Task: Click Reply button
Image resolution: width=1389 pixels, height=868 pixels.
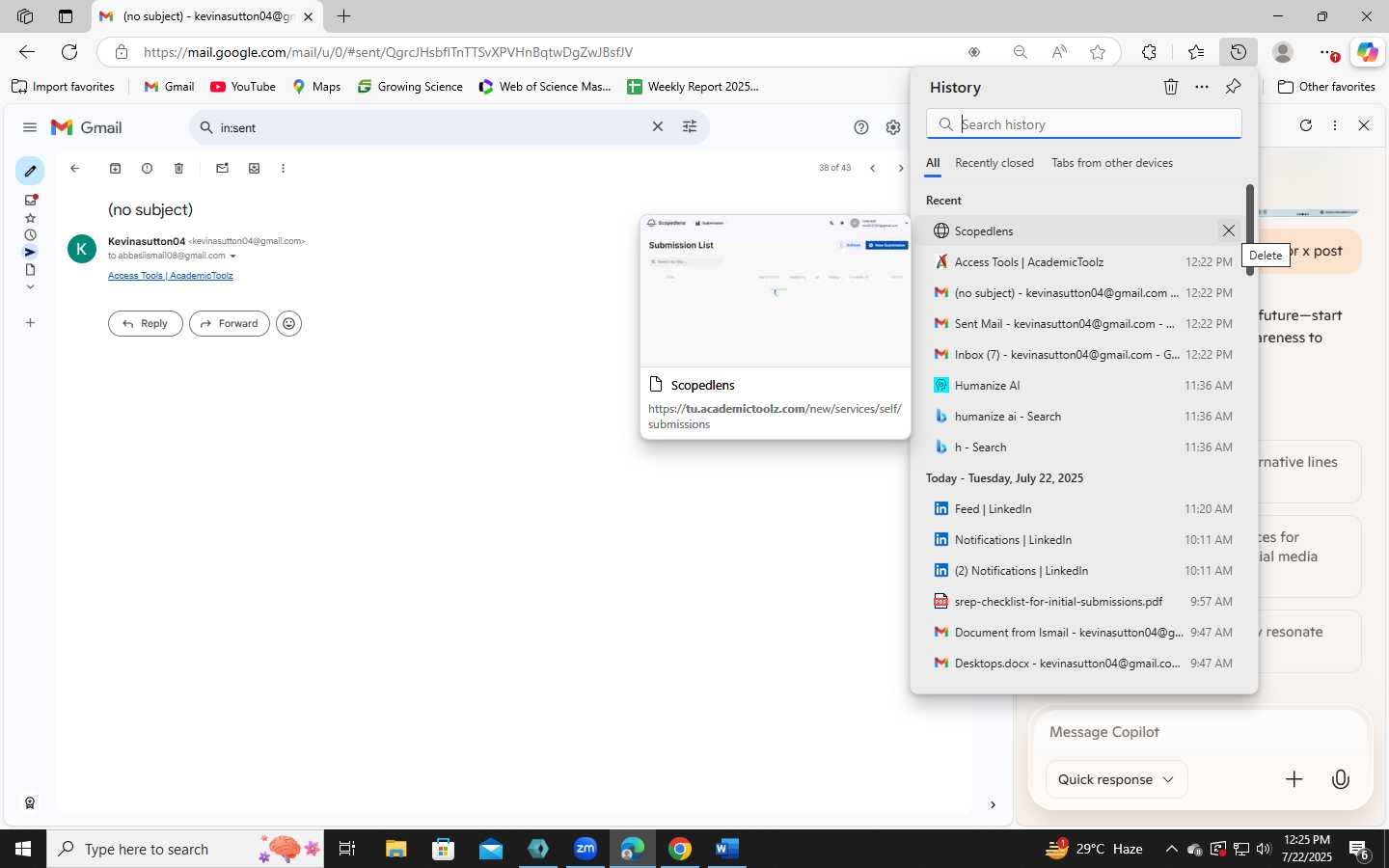Action: (146, 324)
